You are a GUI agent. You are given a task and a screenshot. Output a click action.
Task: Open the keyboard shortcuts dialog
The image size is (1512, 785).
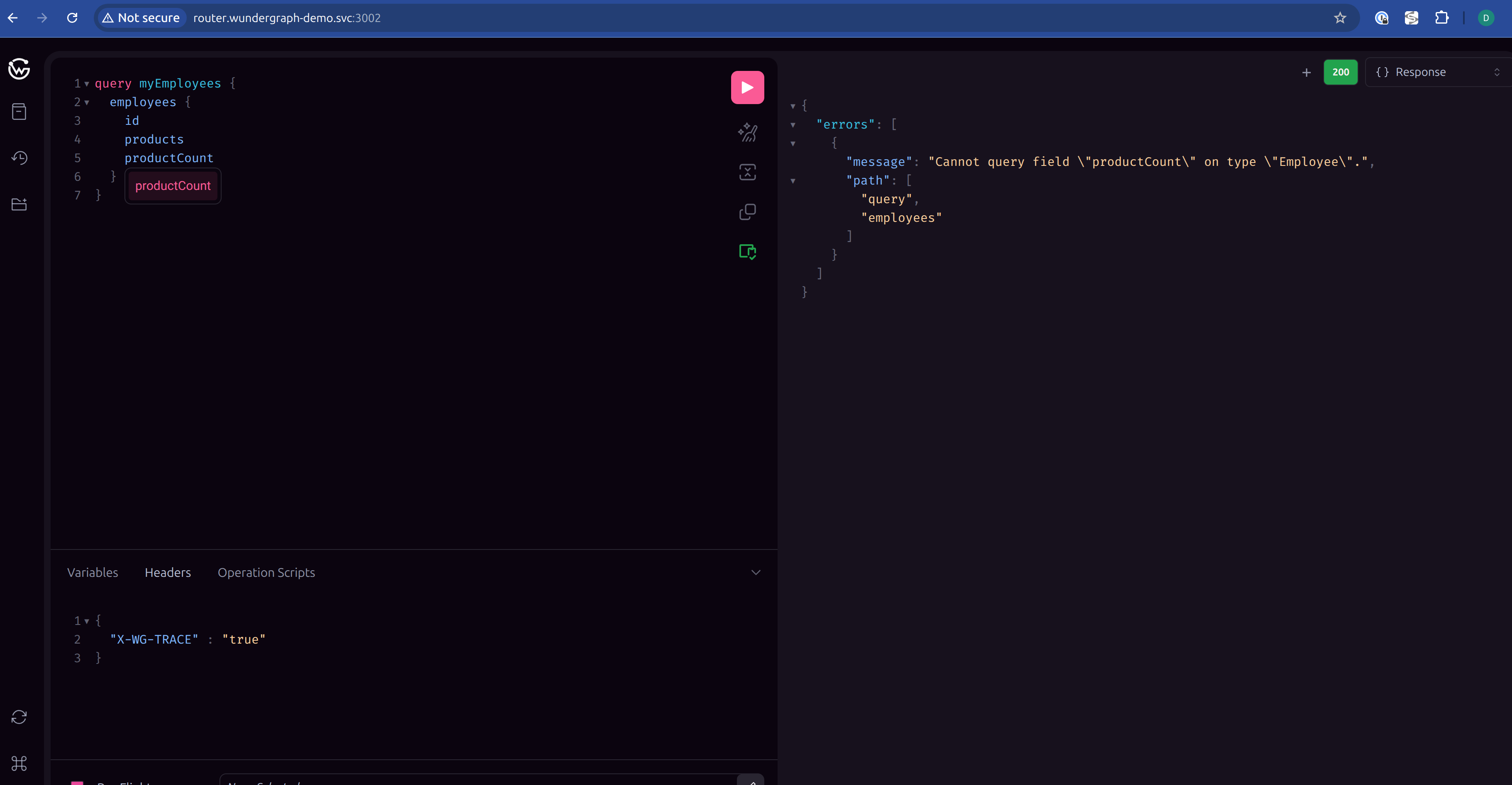[x=19, y=763]
